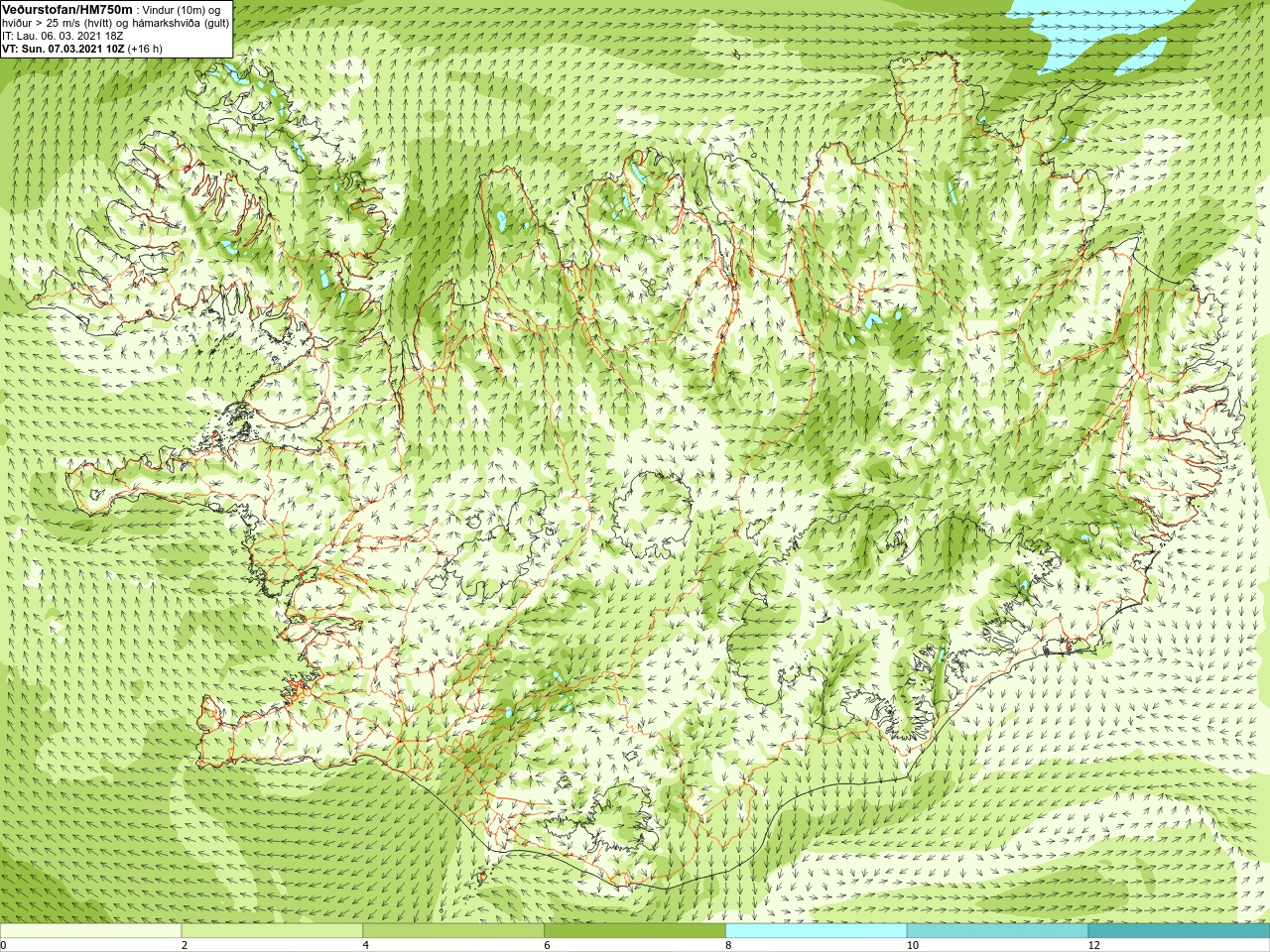The image size is (1270, 952).
Task: Click the legend scale label '12'
Action: click(1093, 945)
